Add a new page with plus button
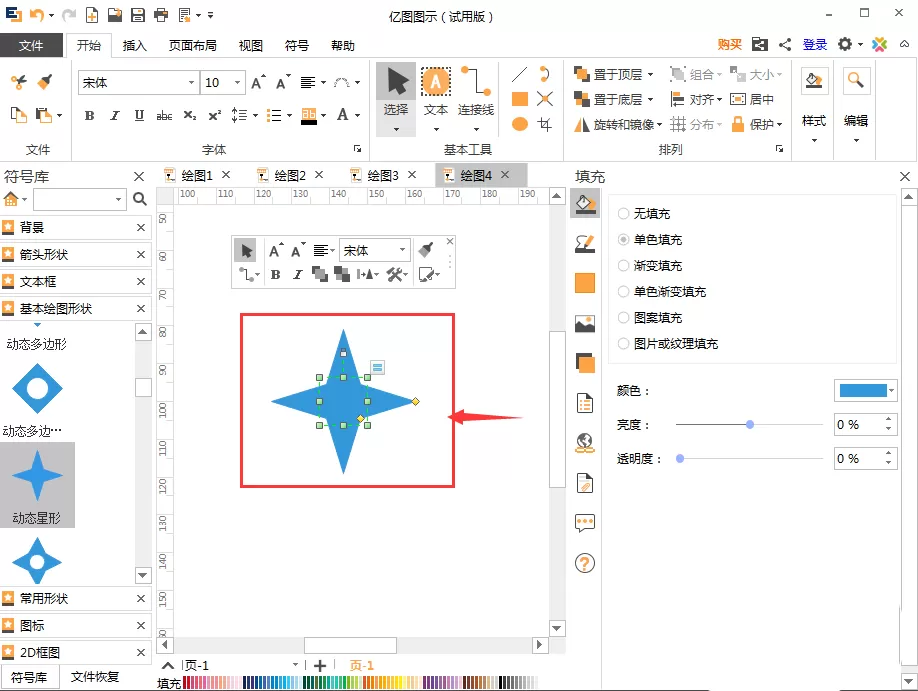 (320, 666)
